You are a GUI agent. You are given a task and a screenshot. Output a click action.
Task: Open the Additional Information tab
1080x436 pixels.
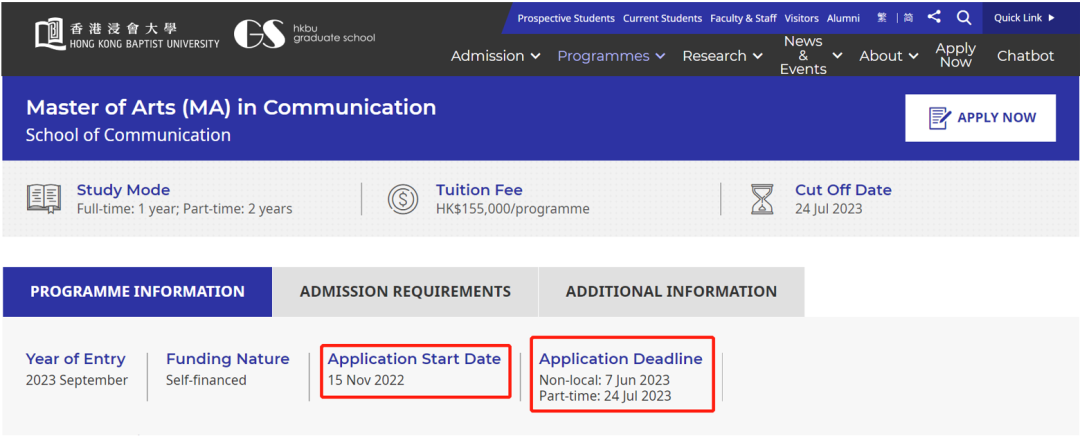[x=671, y=292]
